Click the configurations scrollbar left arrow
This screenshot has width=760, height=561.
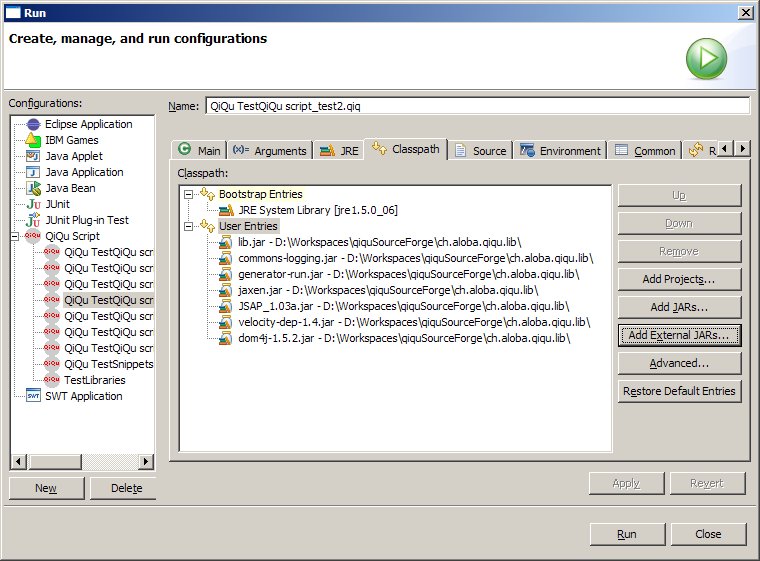[x=18, y=461]
